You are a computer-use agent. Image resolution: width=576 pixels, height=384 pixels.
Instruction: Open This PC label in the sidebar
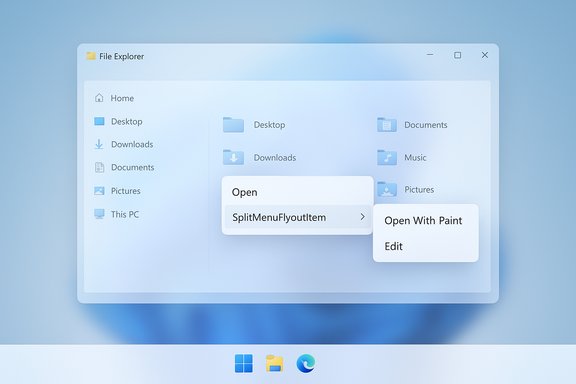click(x=125, y=214)
